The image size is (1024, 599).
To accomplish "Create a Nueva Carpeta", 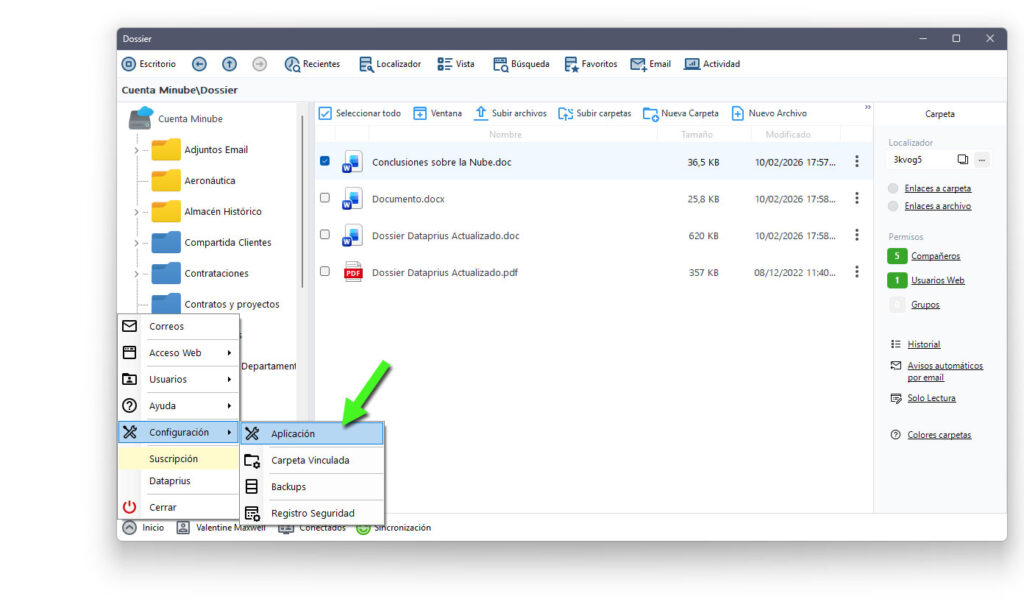I will [x=681, y=114].
